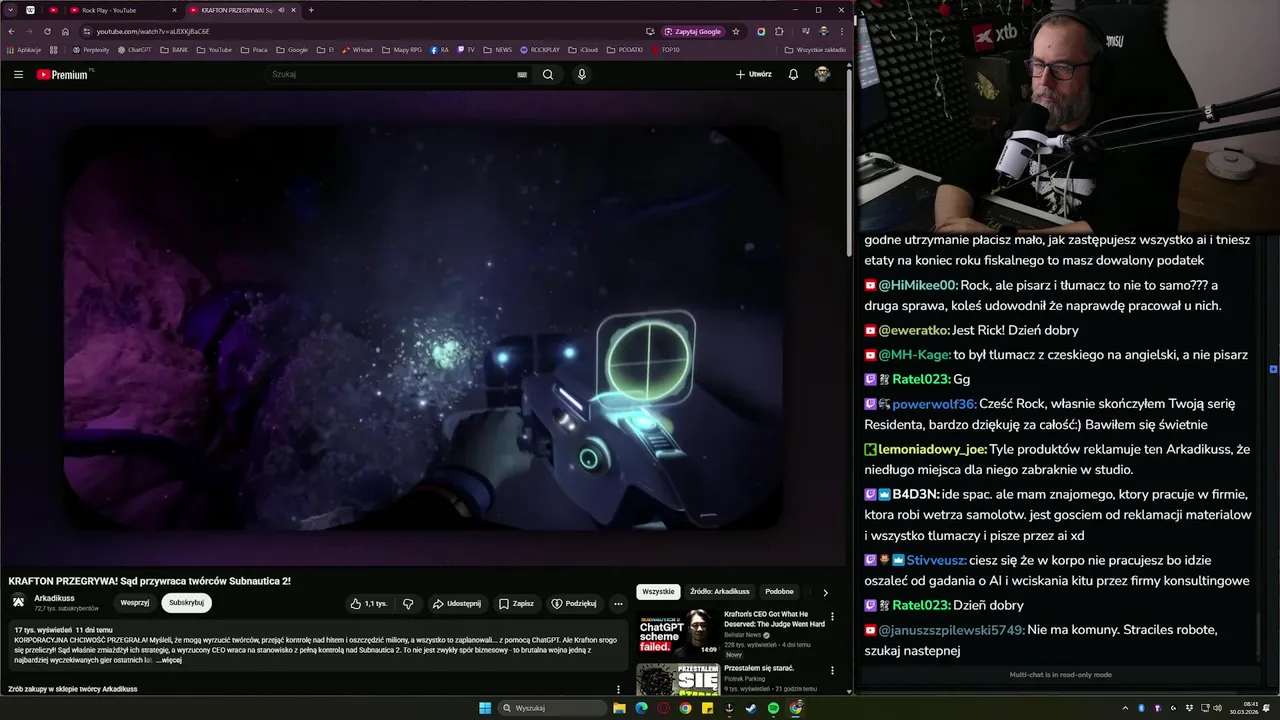Open the Chrome three-dot menu
This screenshot has width=1280, height=720.
tap(841, 31)
